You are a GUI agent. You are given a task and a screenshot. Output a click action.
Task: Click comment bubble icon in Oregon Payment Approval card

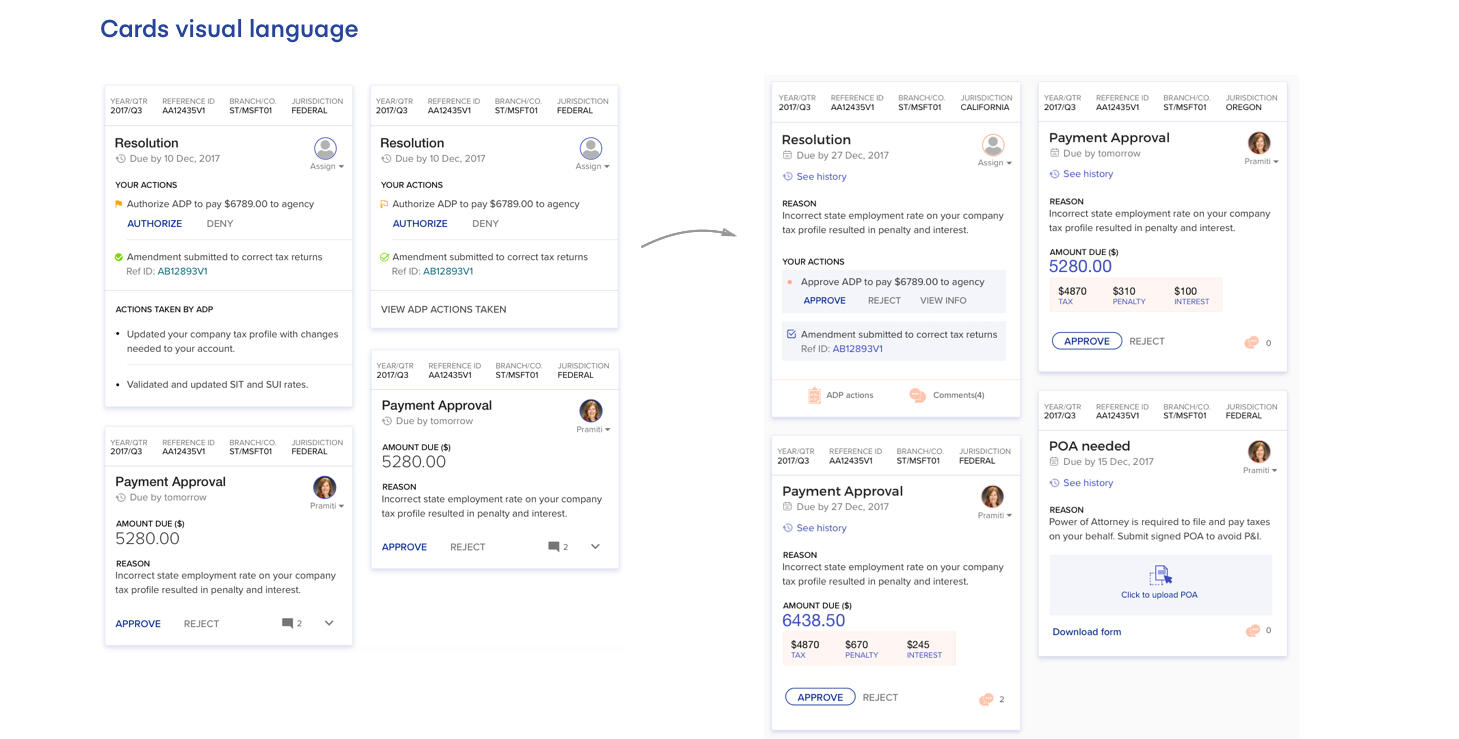[1252, 342]
